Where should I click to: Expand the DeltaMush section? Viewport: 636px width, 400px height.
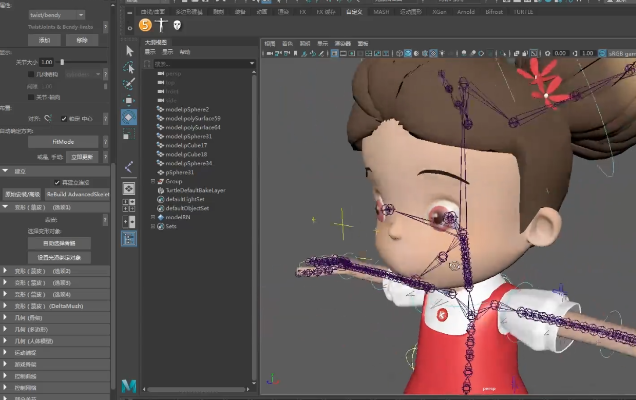(x=5, y=306)
